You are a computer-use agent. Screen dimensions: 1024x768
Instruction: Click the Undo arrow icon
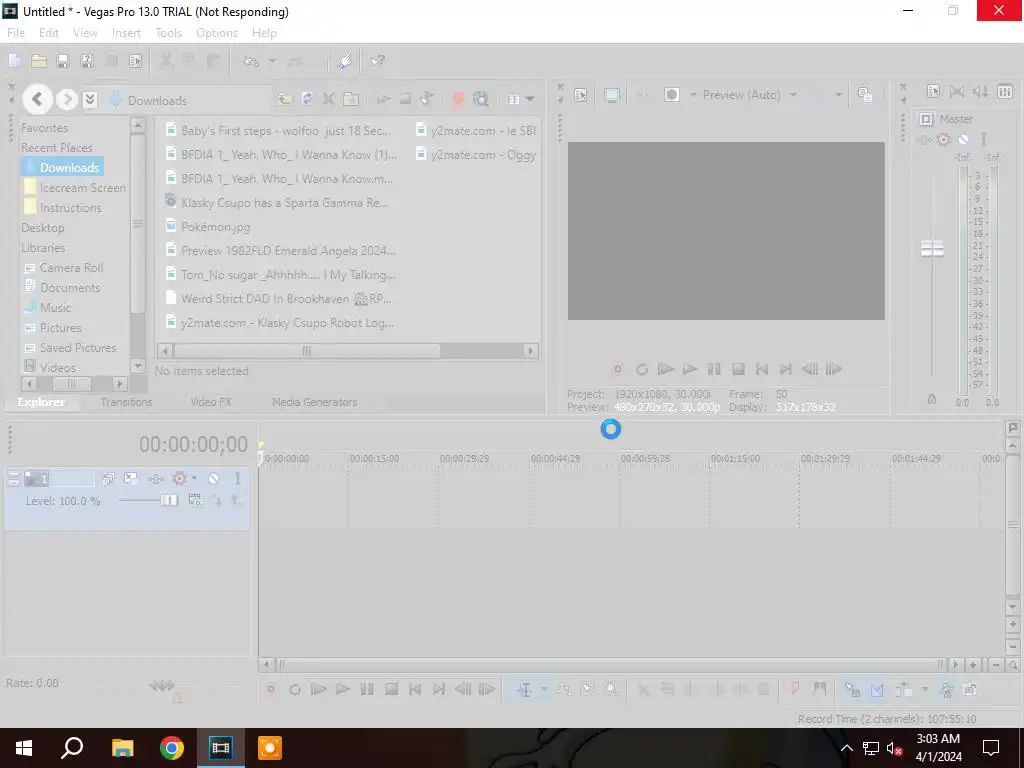pos(250,61)
